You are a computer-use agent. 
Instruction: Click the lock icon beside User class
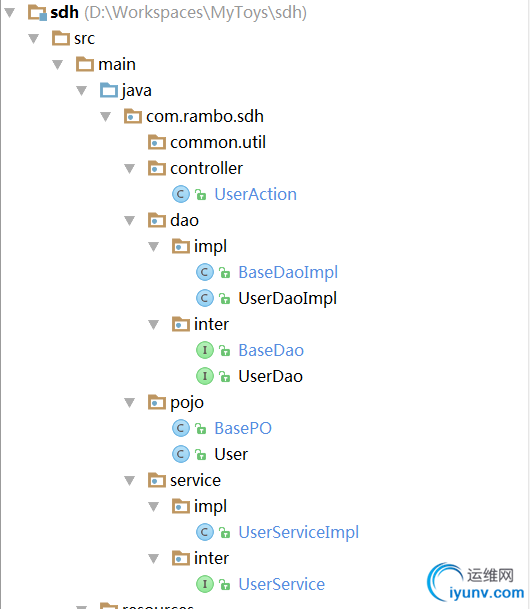pyautogui.click(x=200, y=454)
